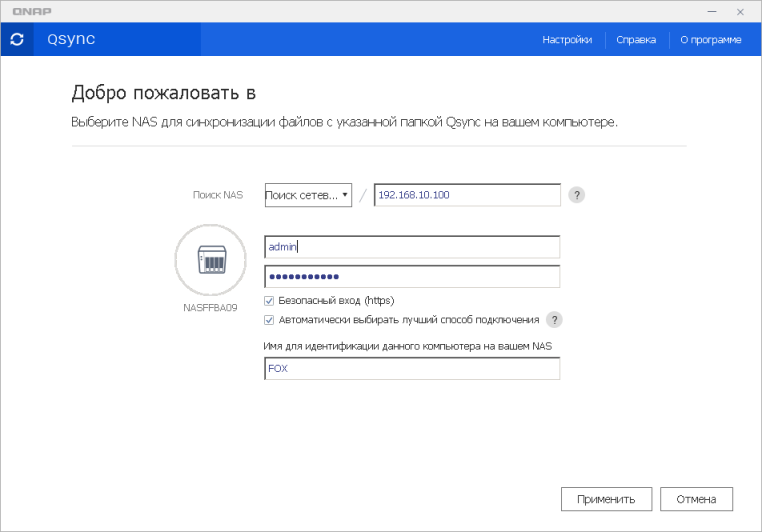Click the Имя для идентификации label
The height and width of the screenshot is (532, 762).
click(407, 346)
